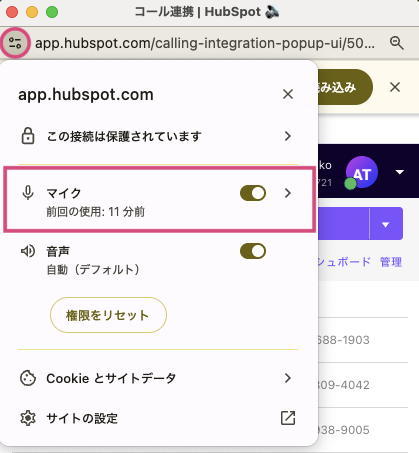Open the site information controls icon

[15, 43]
